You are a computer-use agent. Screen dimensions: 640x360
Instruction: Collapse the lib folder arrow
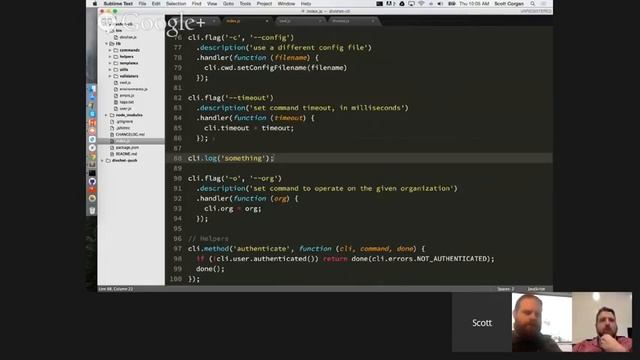(107, 43)
